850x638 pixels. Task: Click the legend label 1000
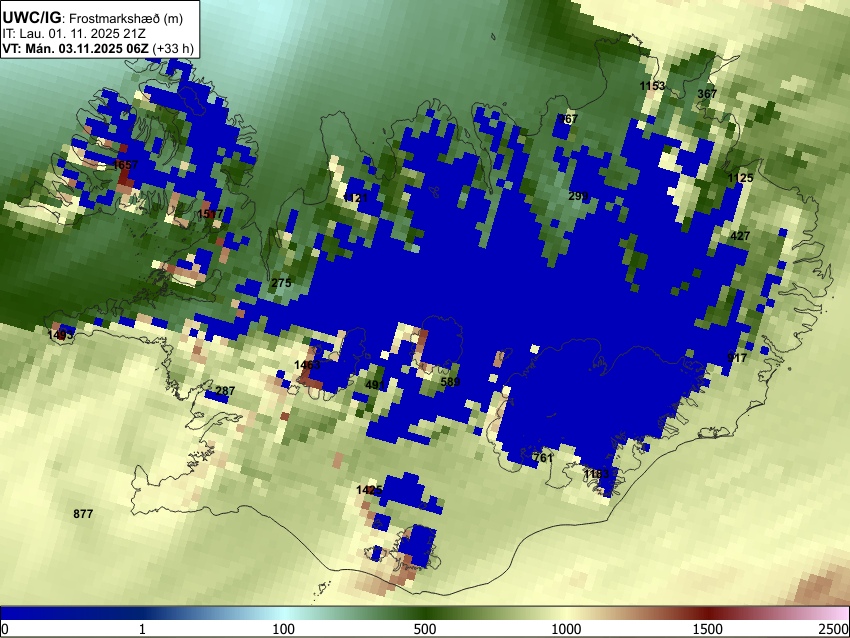pyautogui.click(x=566, y=629)
